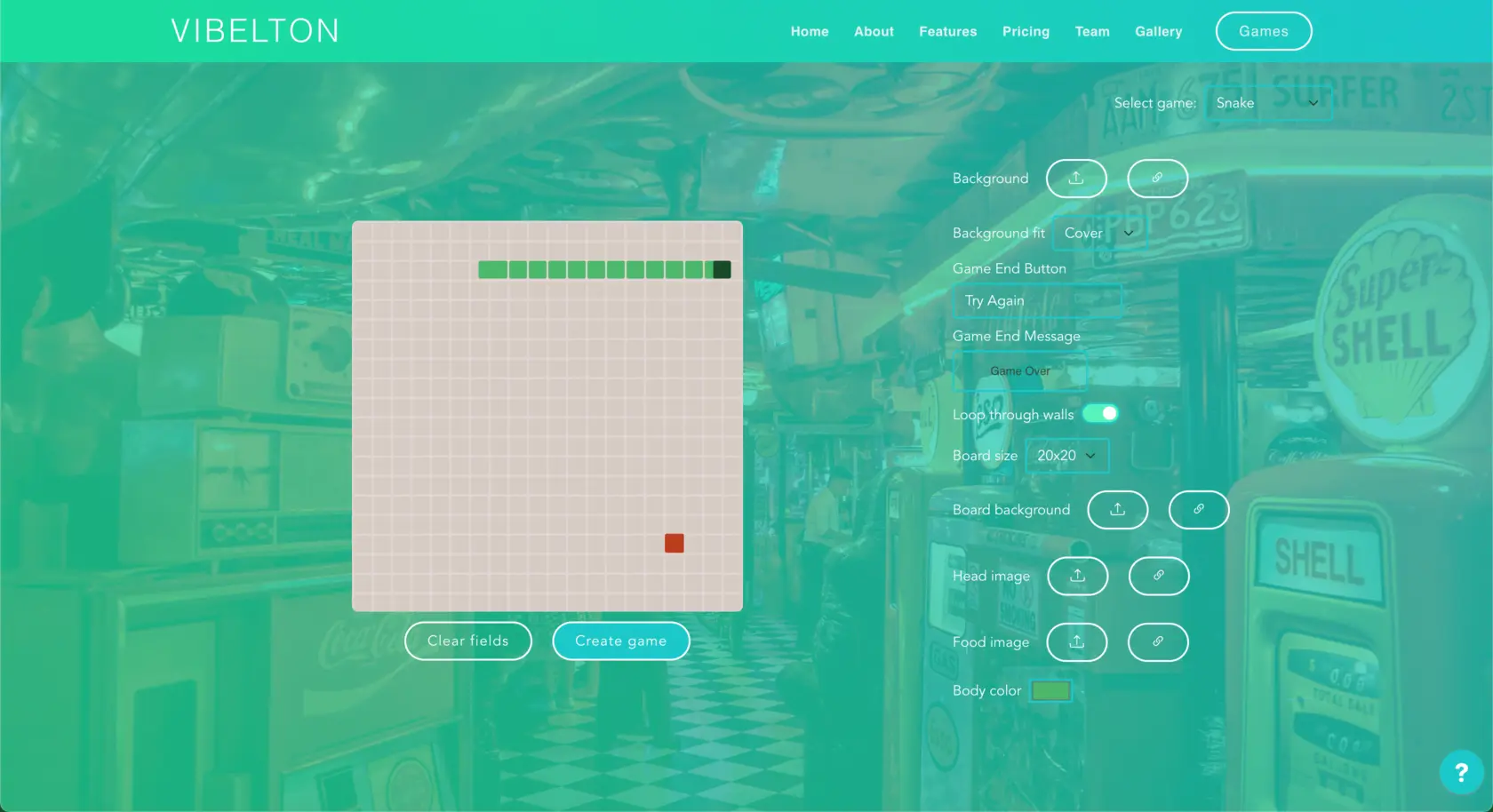1493x812 pixels.
Task: Expand the Background fit dropdown
Action: tap(1098, 234)
